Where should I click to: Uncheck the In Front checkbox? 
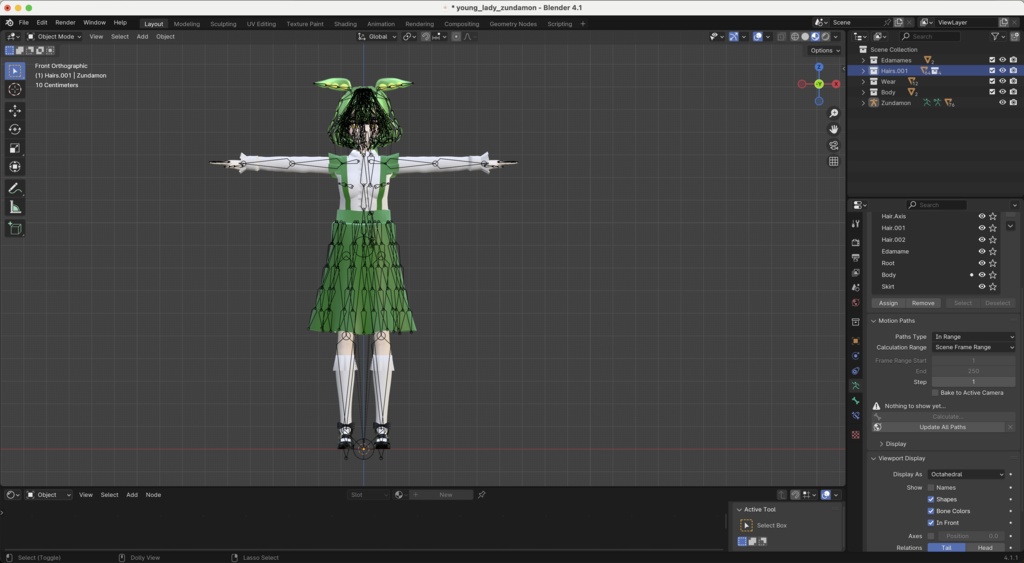click(931, 523)
